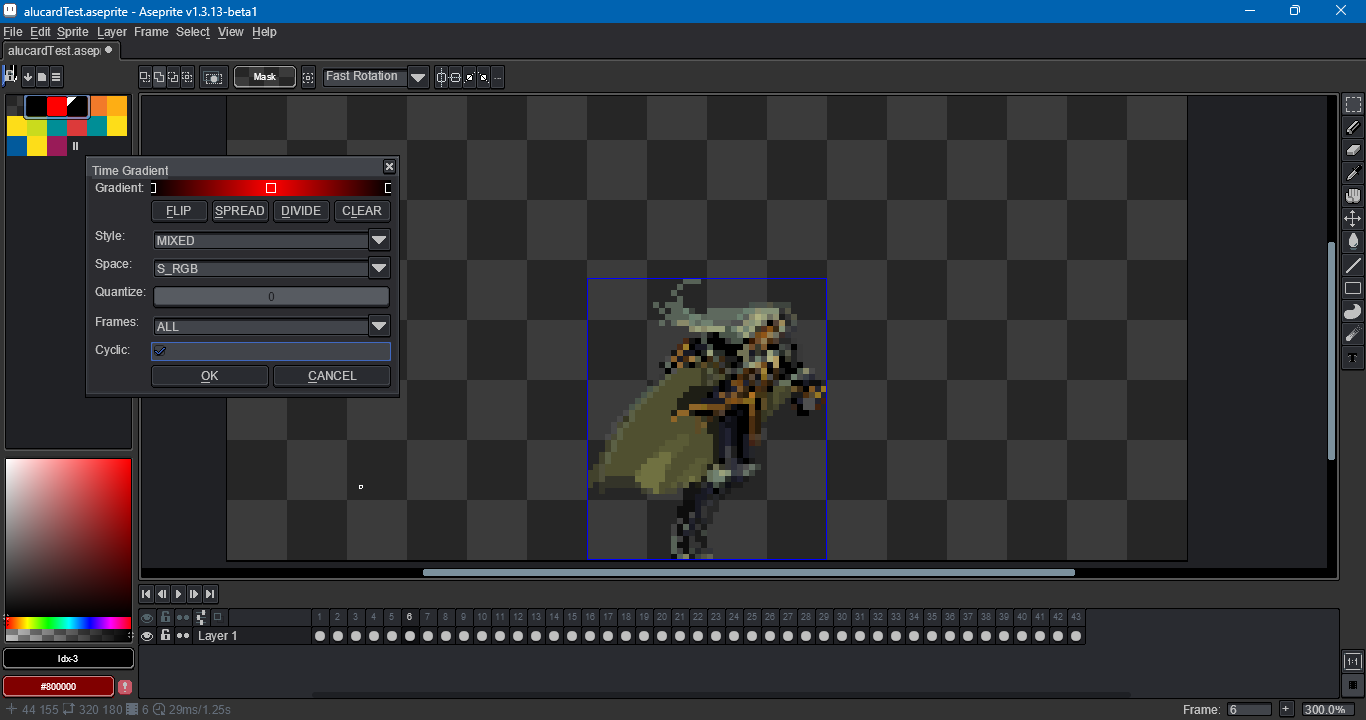Screen dimensions: 1366x720
Task: Click the DIVIDE button
Action: [301, 211]
